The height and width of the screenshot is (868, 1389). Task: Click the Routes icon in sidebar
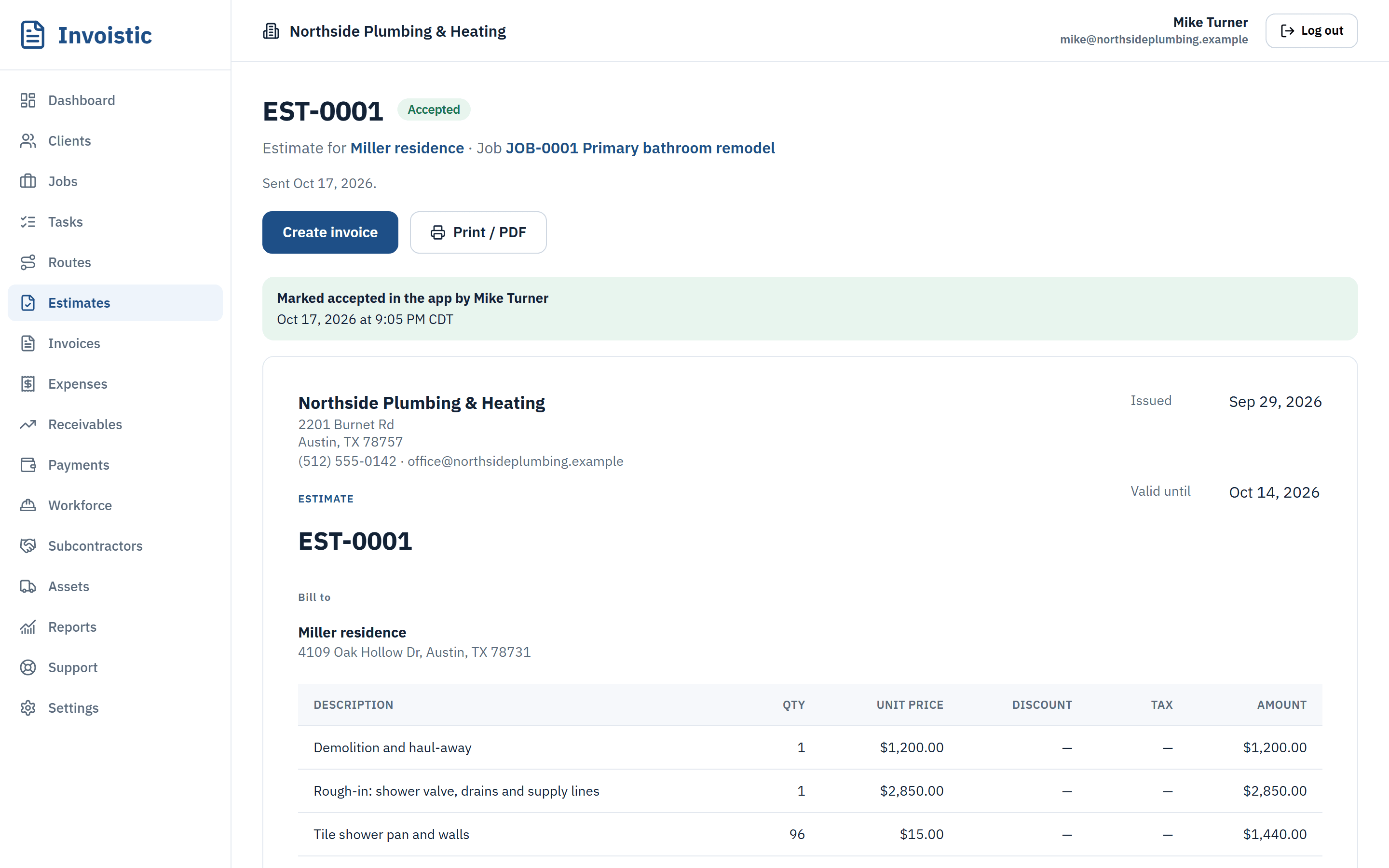point(28,262)
